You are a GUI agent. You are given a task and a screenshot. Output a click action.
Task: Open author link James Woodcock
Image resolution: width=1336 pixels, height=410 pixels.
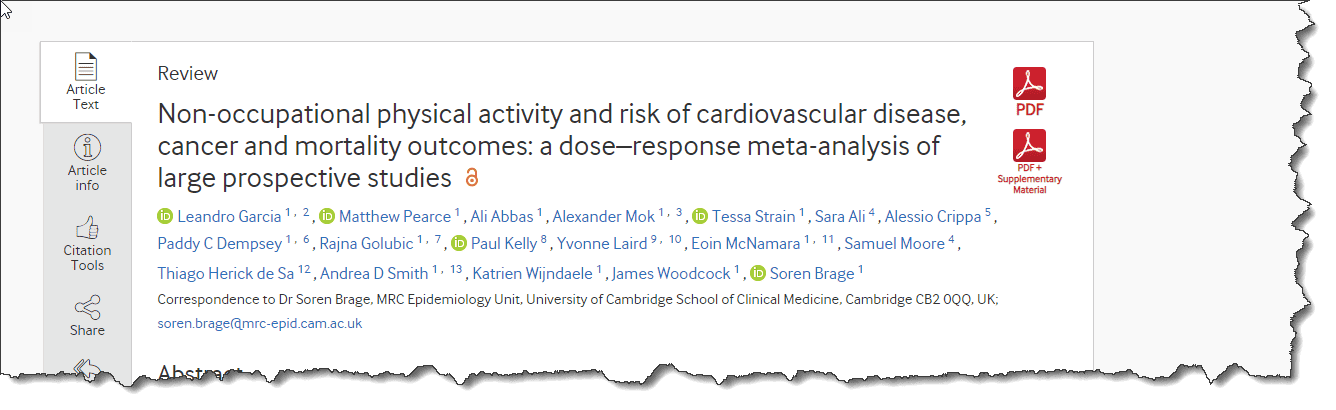click(x=671, y=273)
